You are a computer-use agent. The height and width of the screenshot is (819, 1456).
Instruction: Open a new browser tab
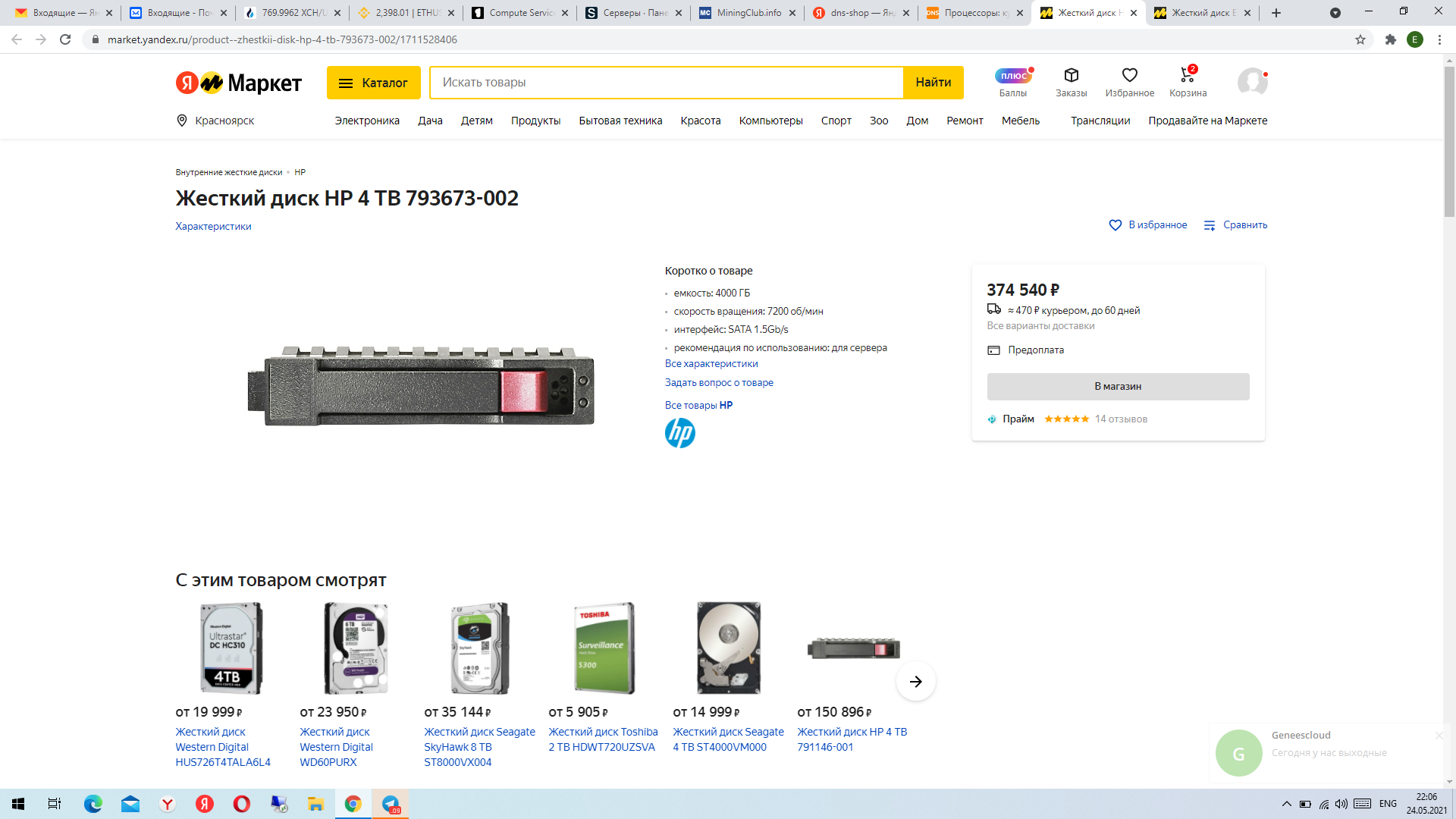(x=1276, y=13)
